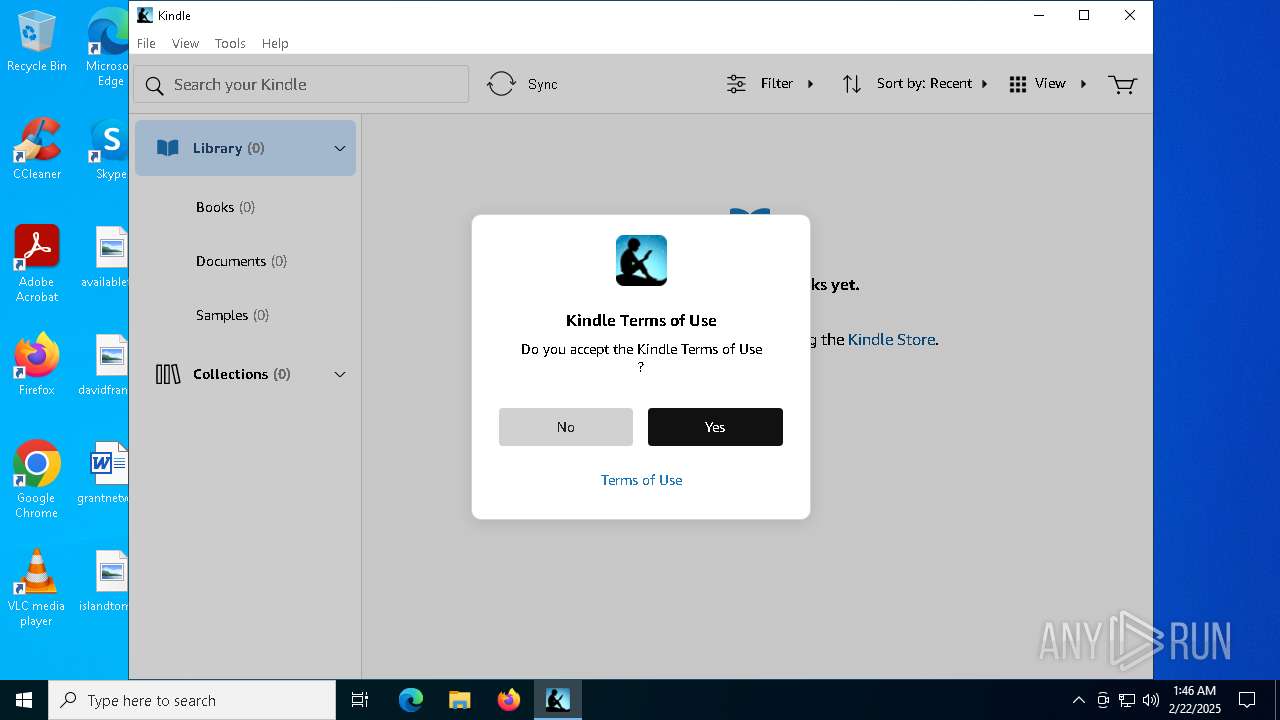
Task: Select Books (0) in the sidebar
Action: [x=225, y=207]
